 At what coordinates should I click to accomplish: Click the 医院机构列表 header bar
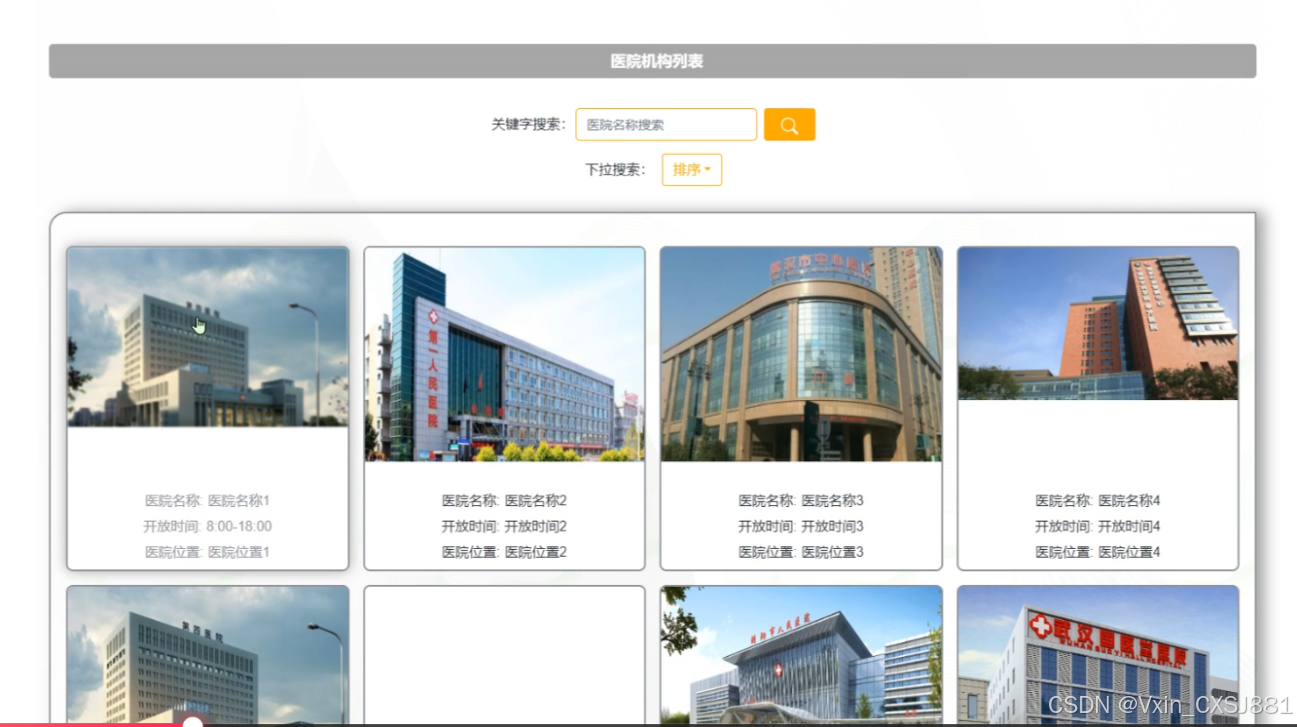tap(652, 61)
